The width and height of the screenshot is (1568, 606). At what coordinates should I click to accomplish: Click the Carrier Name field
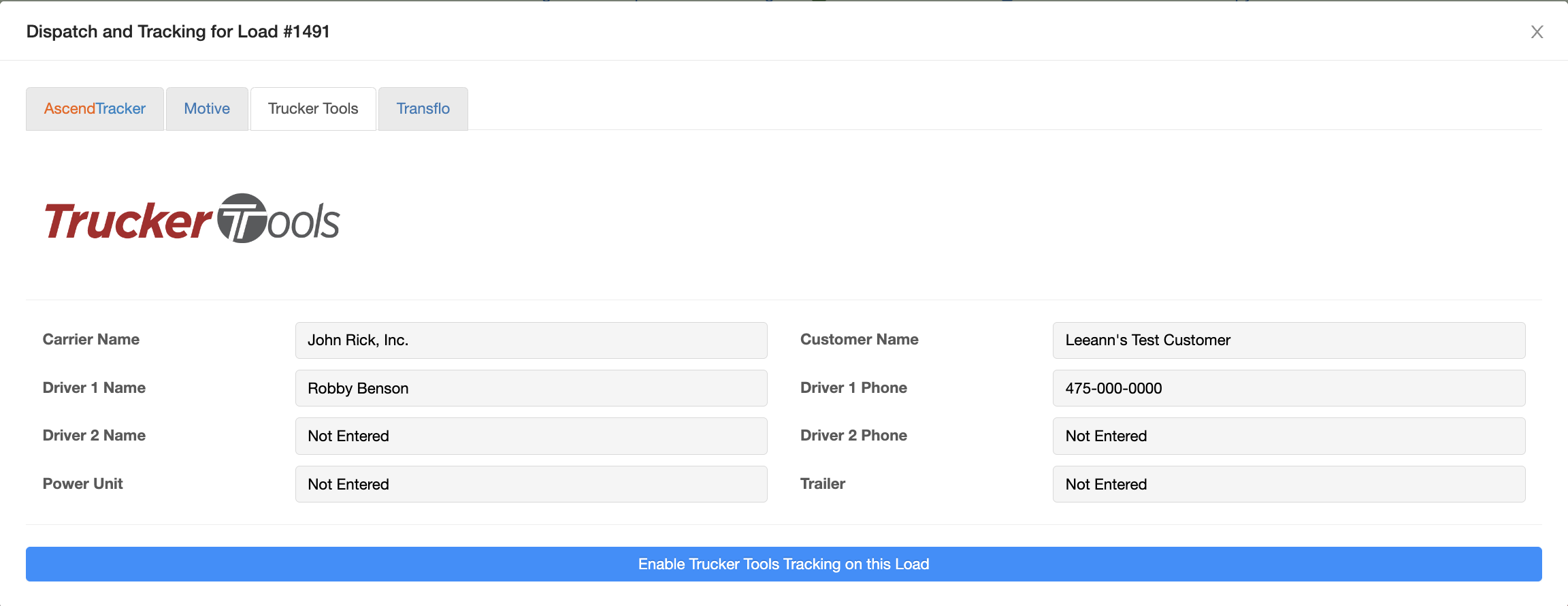tap(532, 340)
